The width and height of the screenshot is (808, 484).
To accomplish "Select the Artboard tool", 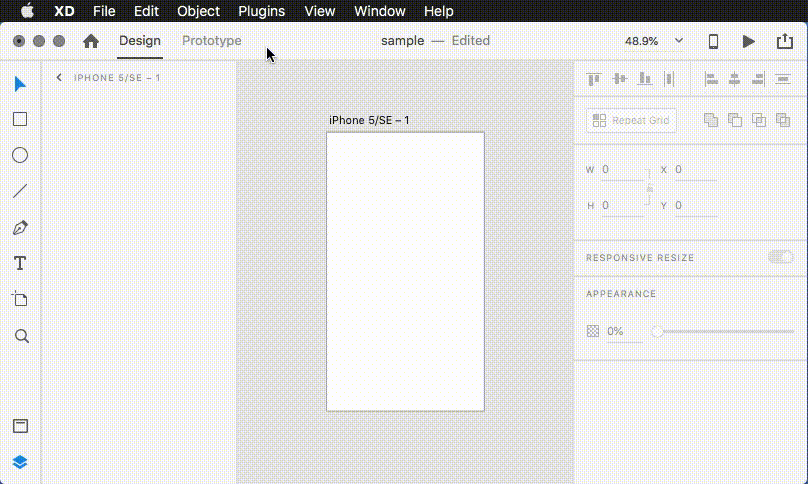I will point(20,299).
